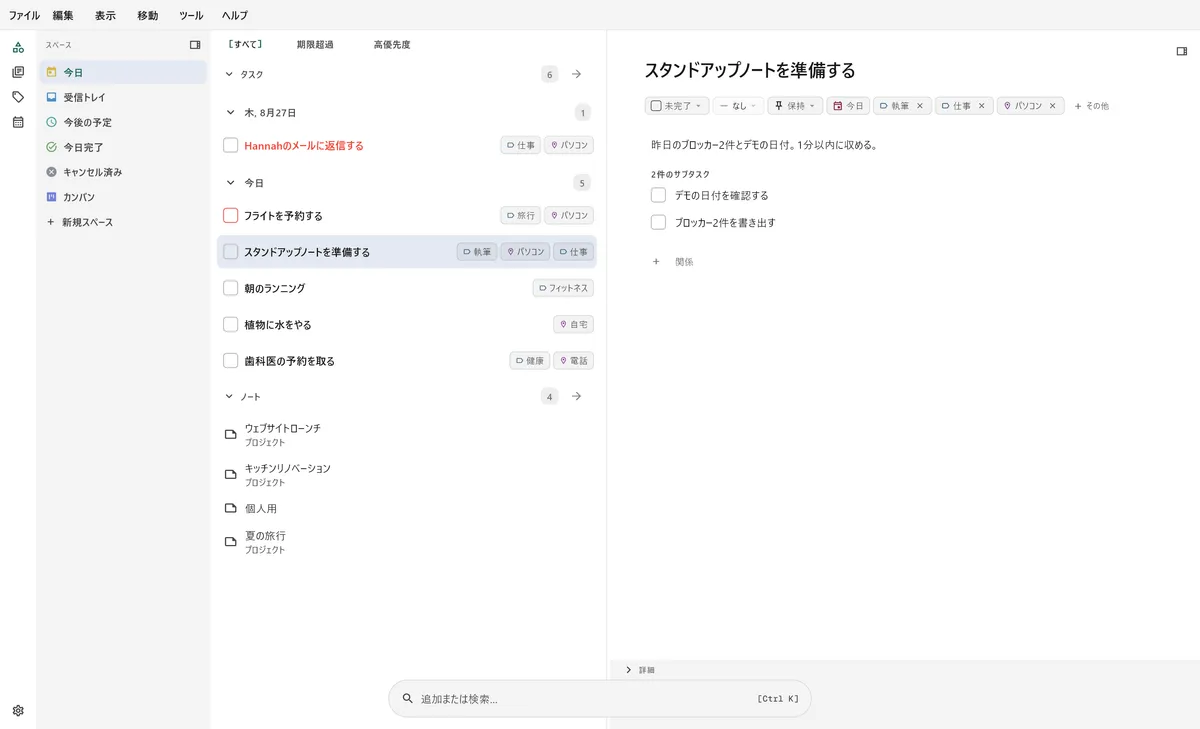Add a relation via 関係 plus
This screenshot has height=729, width=1200.
coord(656,262)
